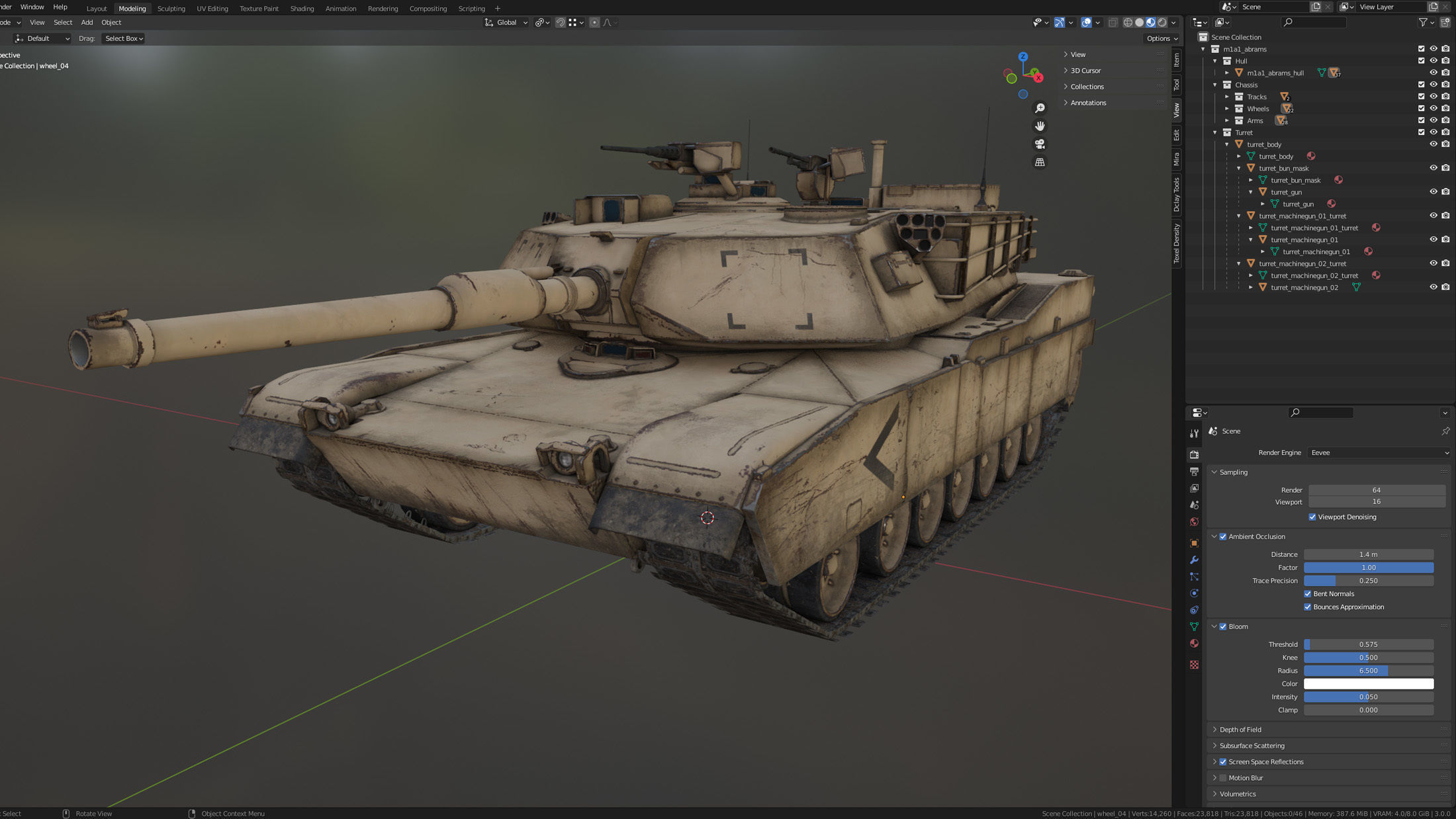Hide the Tracks collection eye icon
Image resolution: width=1456 pixels, height=819 pixels.
click(x=1433, y=97)
